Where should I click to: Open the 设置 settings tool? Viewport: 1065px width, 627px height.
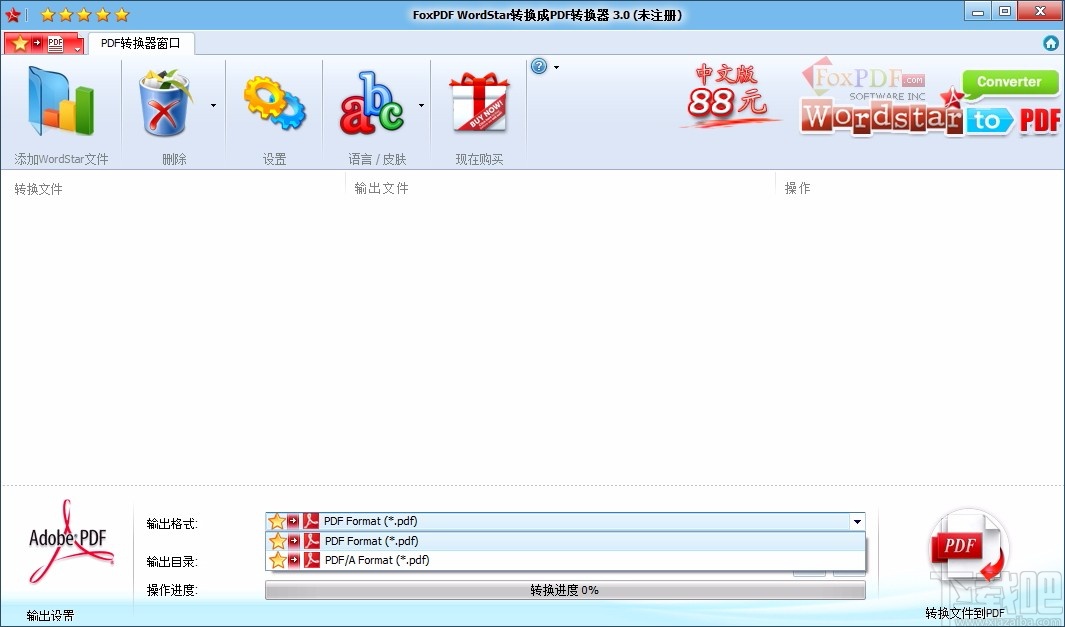274,100
